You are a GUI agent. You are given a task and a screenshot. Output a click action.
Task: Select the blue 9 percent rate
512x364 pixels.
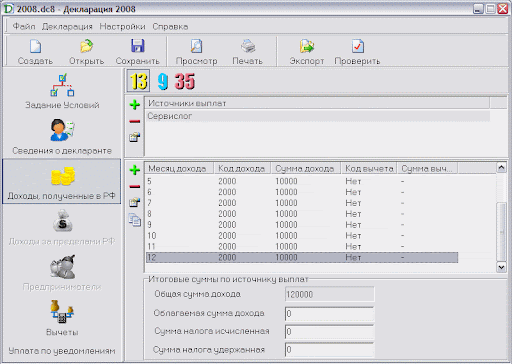tap(163, 81)
